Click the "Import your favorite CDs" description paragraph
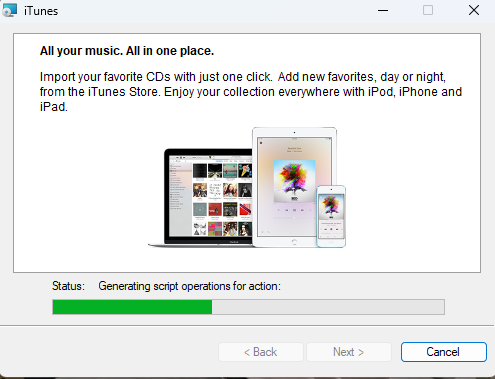Image resolution: width=495 pixels, height=379 pixels. tap(251, 92)
